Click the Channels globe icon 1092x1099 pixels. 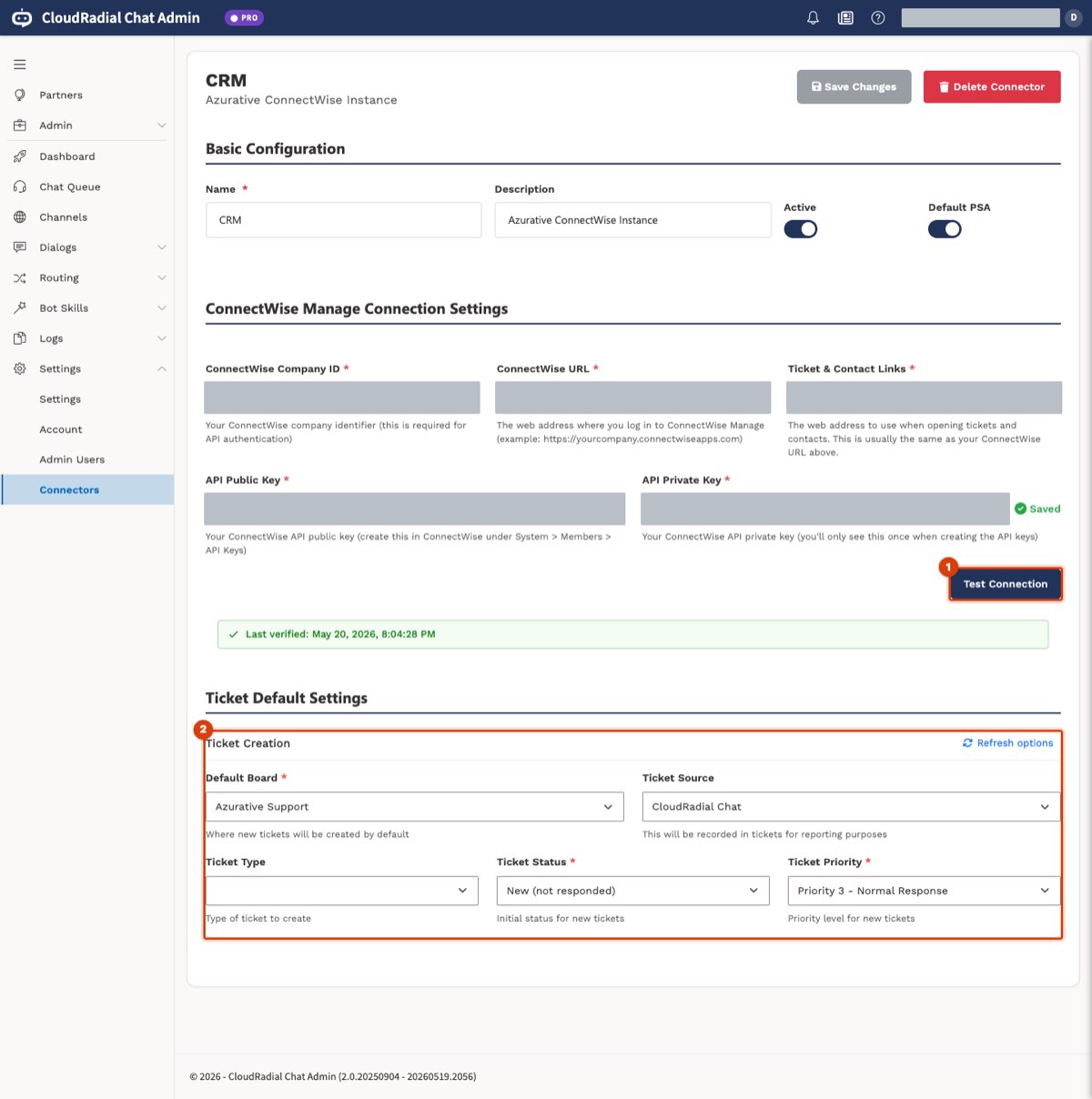point(20,217)
